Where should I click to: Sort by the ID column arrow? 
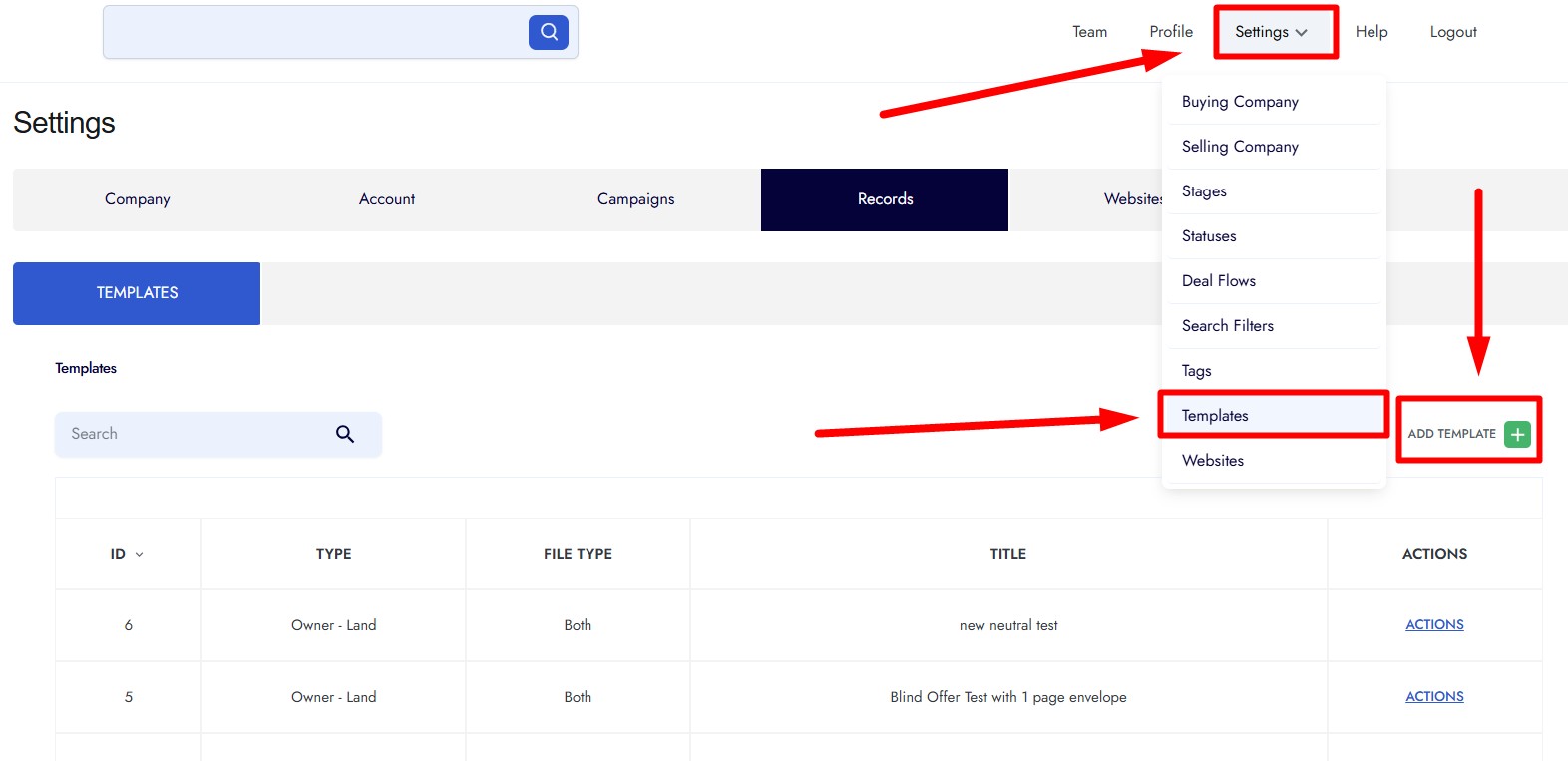[x=139, y=555]
